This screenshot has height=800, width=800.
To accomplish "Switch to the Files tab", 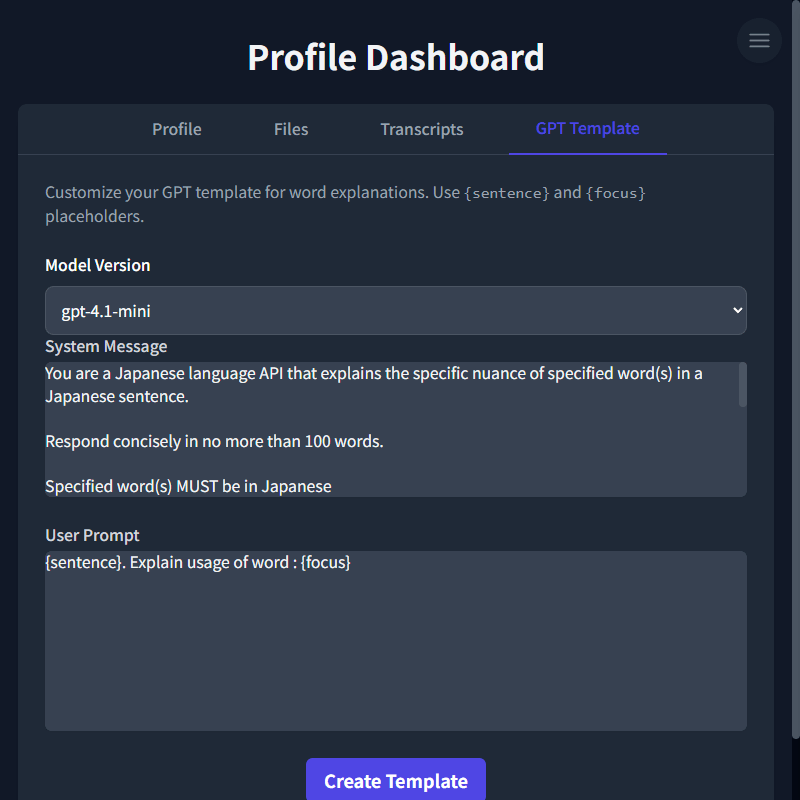I will coord(291,129).
